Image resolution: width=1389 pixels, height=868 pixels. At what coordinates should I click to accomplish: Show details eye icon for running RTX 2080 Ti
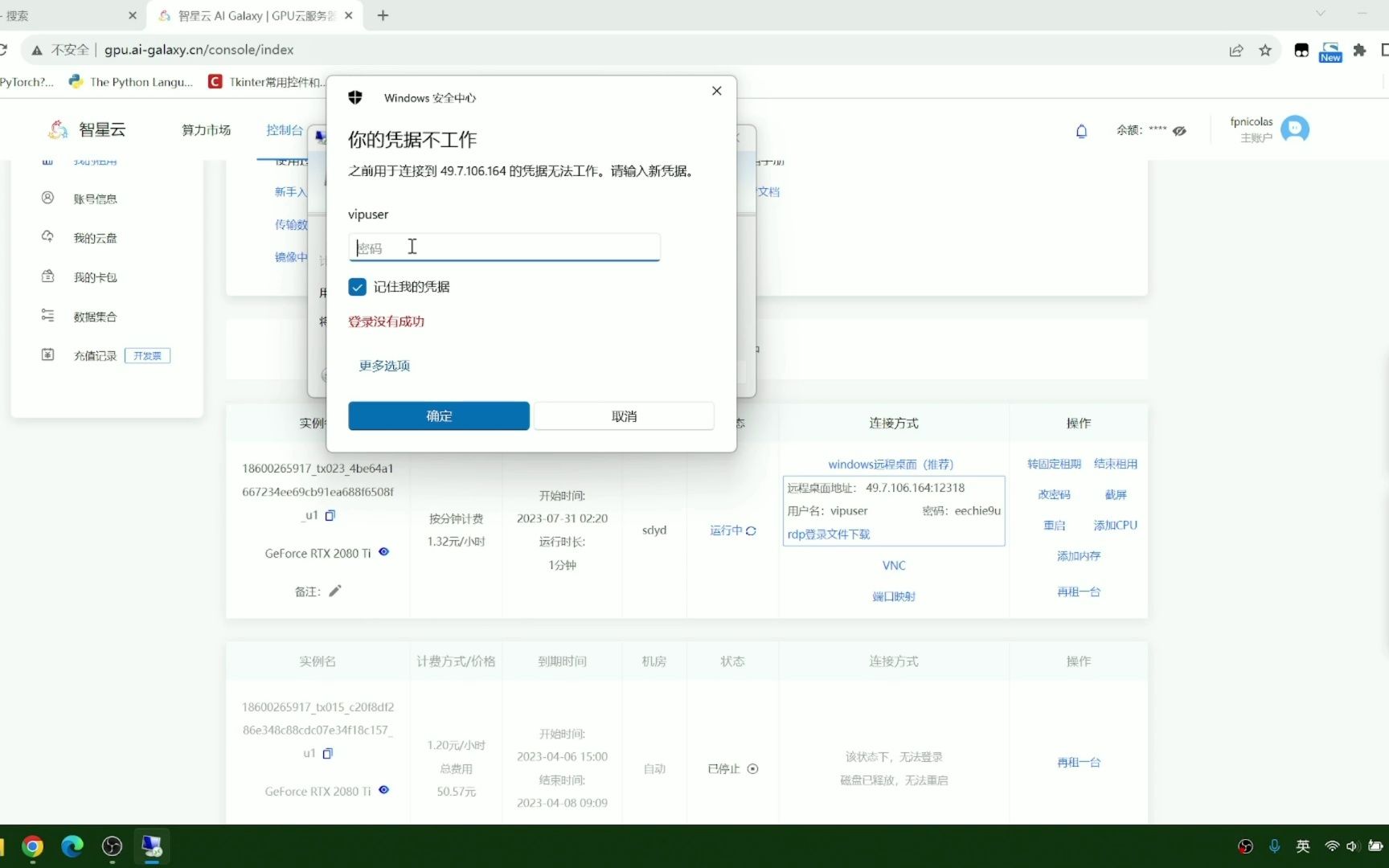[384, 551]
